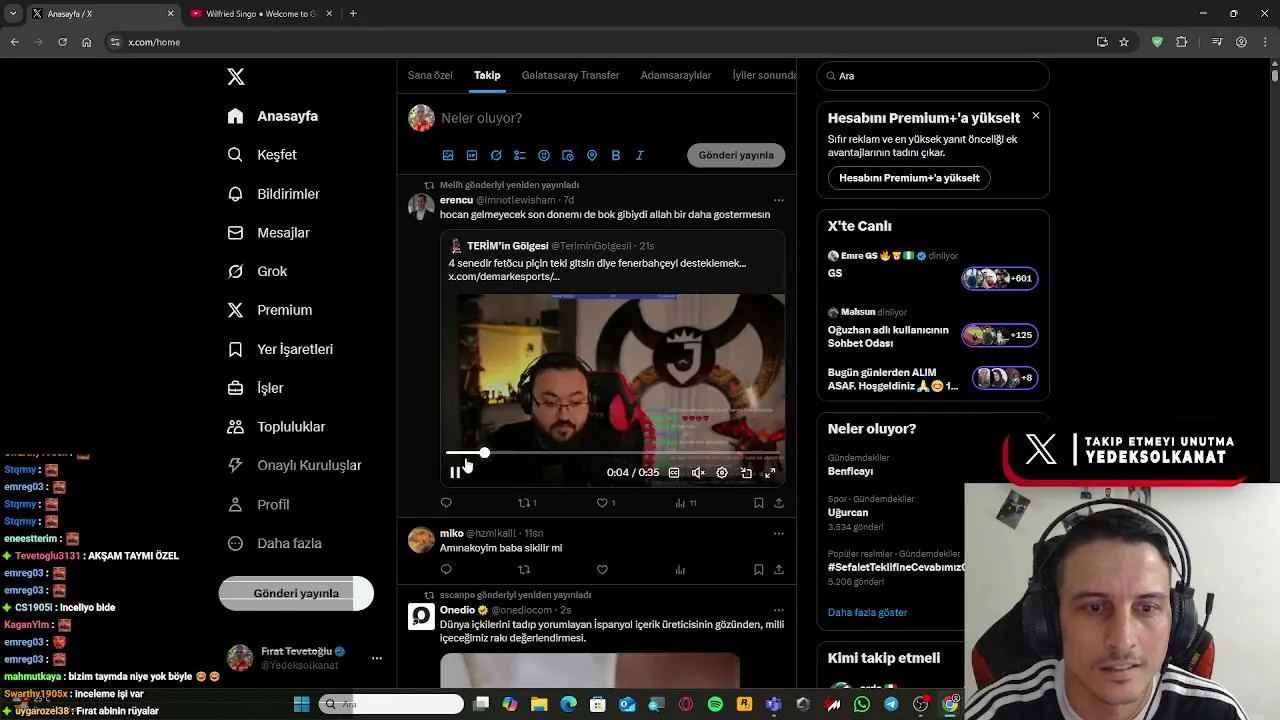Viewport: 1280px width, 720px height.
Task: Share erencu's post
Action: tap(779, 503)
